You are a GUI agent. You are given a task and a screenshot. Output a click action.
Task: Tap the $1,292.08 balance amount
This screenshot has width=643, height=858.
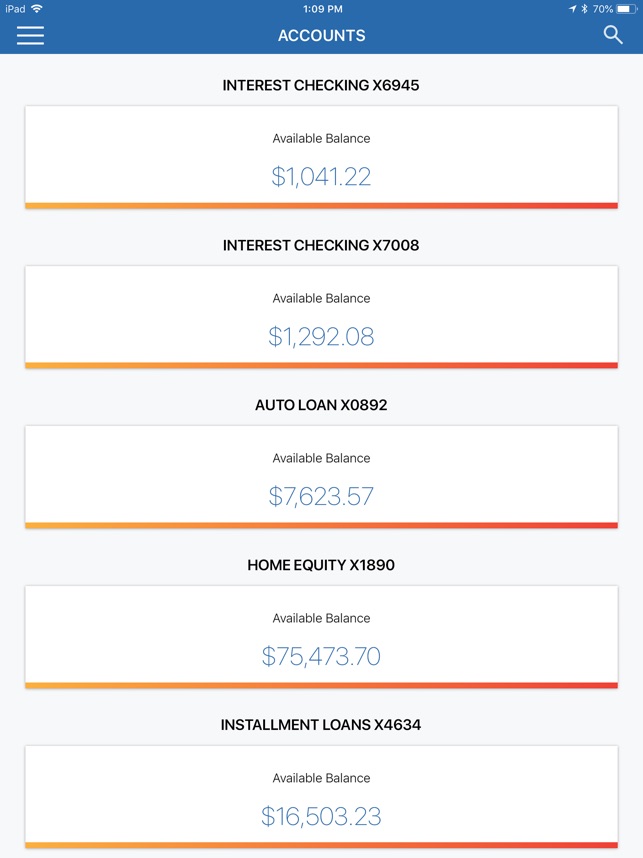coord(321,337)
